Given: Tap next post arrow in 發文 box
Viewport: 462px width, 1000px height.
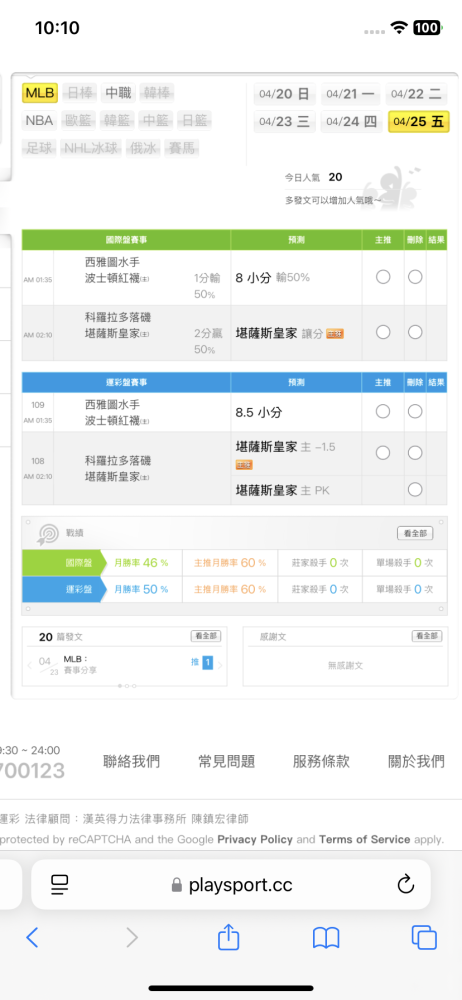Looking at the screenshot, I should coord(220,665).
